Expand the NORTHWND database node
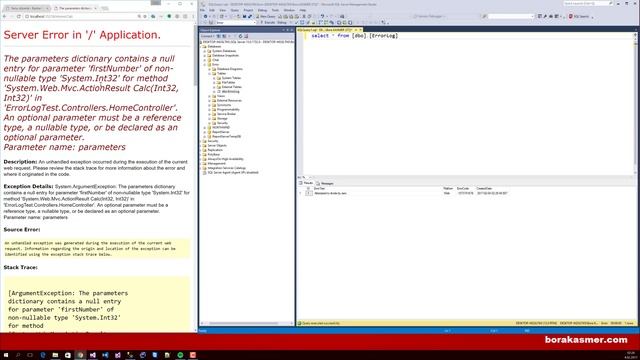640x360 pixels. (x=205, y=127)
